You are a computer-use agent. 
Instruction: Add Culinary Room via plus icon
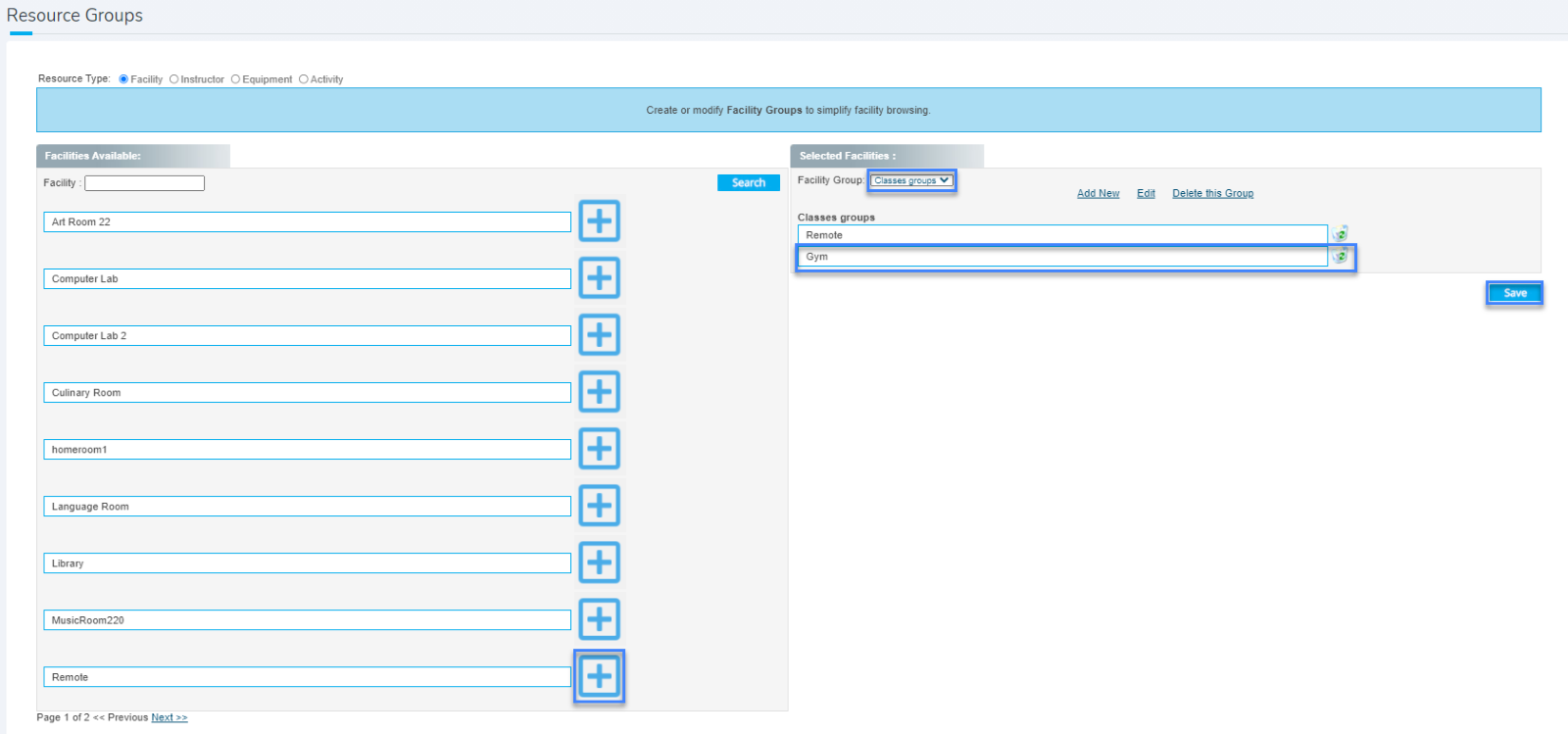(599, 392)
